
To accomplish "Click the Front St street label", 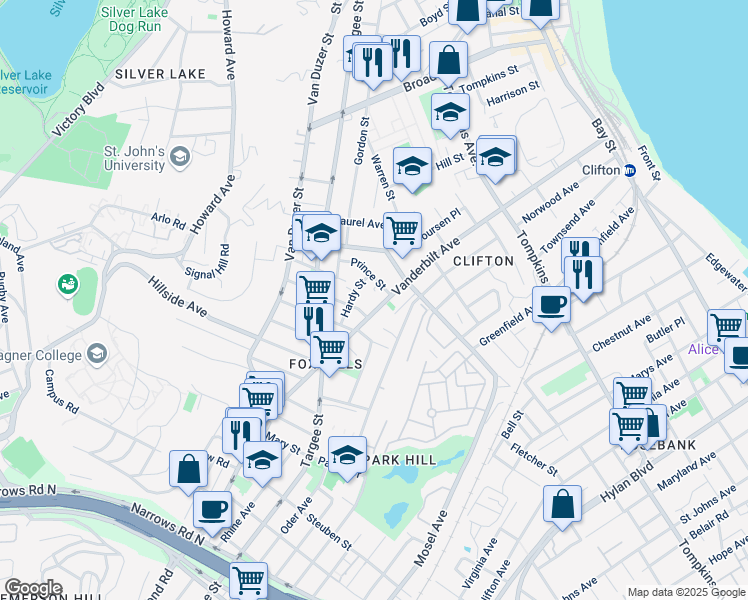I will coord(649,163).
